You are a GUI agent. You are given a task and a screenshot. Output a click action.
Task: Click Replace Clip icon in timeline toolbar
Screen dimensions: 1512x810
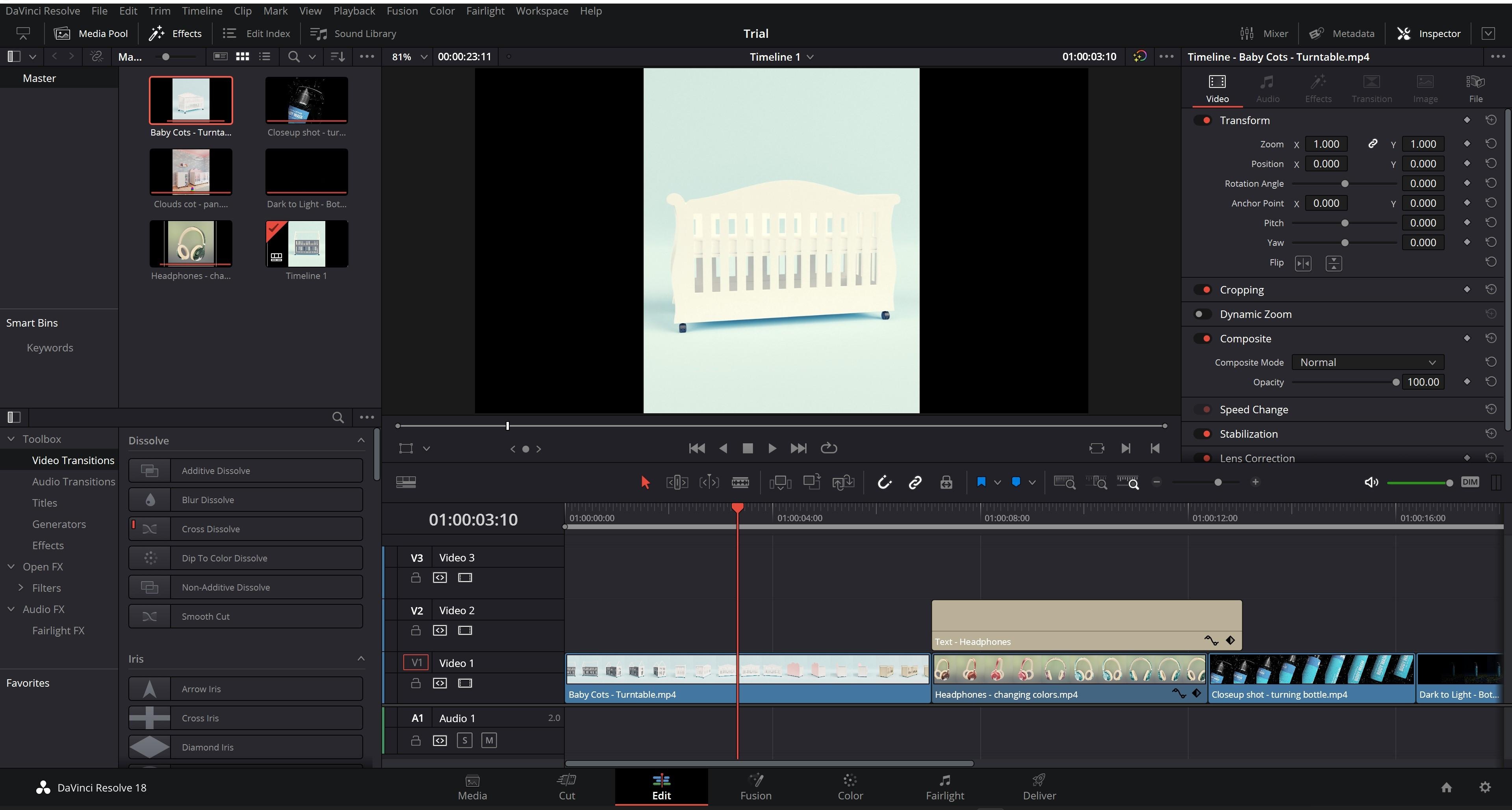[843, 483]
